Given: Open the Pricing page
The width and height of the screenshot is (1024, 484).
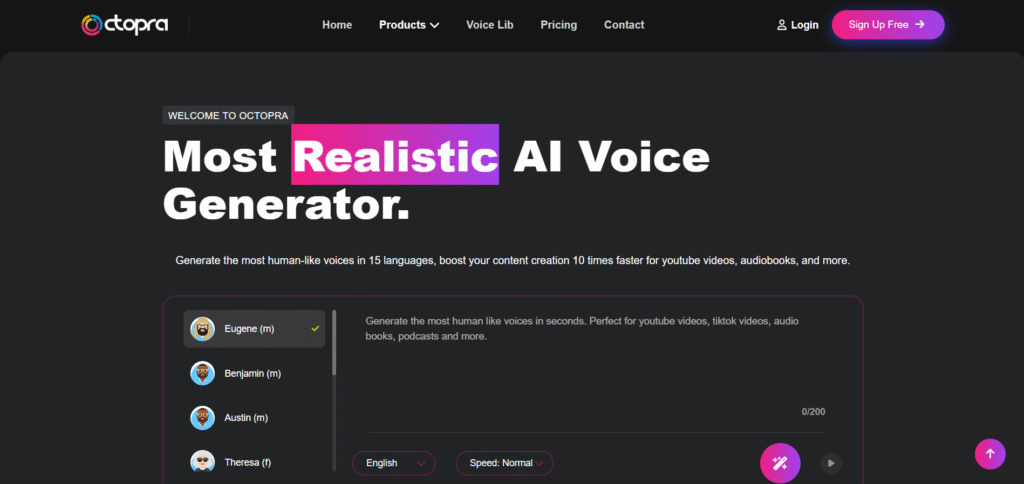Looking at the screenshot, I should (558, 25).
